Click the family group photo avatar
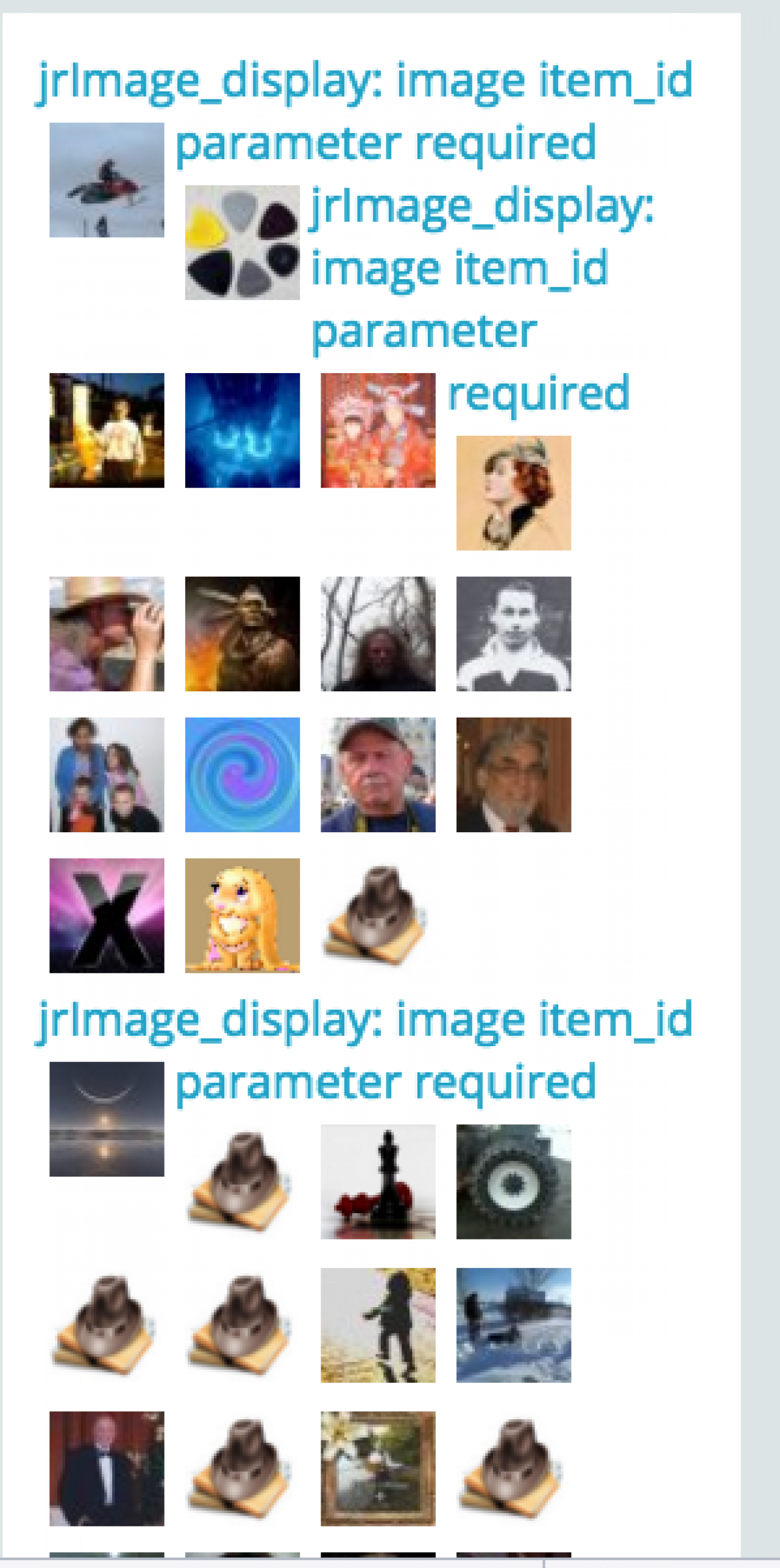This screenshot has height=1568, width=780. (107, 775)
